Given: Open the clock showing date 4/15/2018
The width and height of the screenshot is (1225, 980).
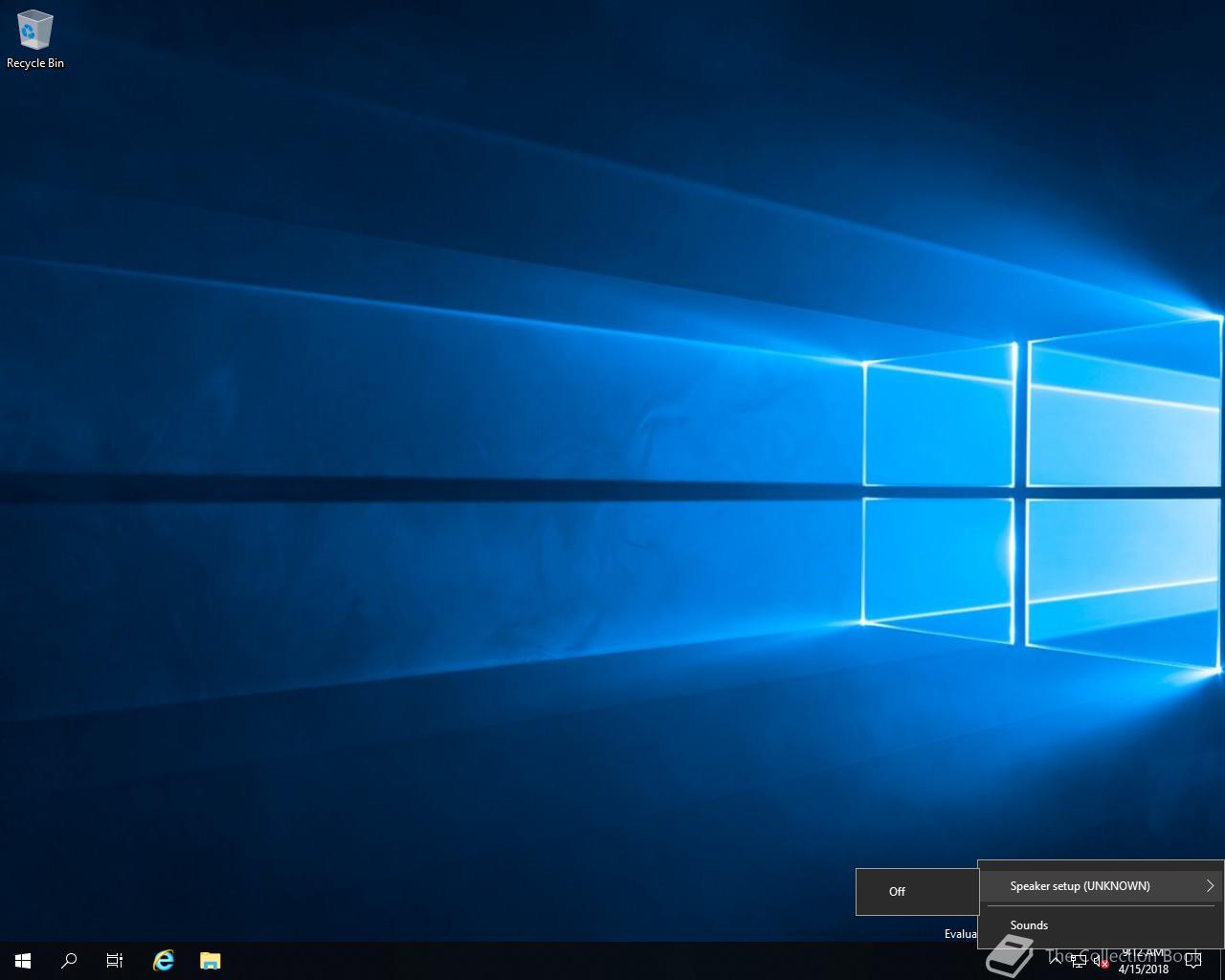Looking at the screenshot, I should click(x=1144, y=961).
